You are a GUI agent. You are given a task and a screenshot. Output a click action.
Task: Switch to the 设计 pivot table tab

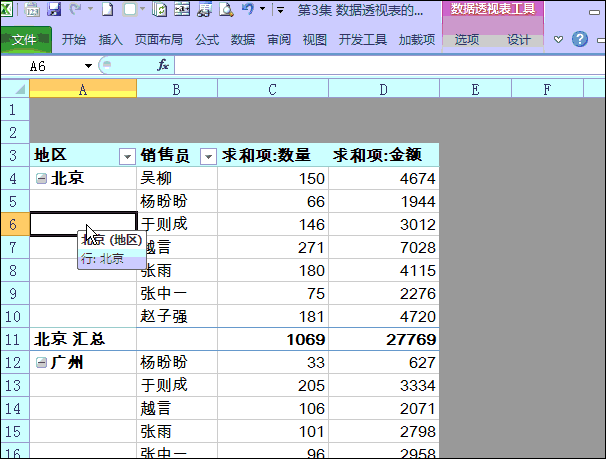[x=519, y=40]
